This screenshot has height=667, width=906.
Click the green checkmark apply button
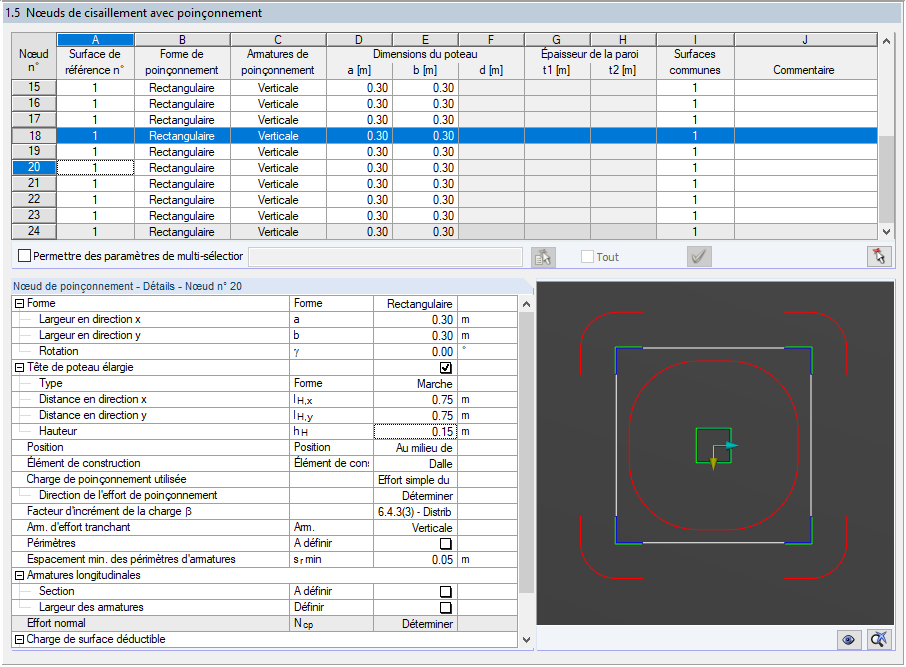point(699,257)
